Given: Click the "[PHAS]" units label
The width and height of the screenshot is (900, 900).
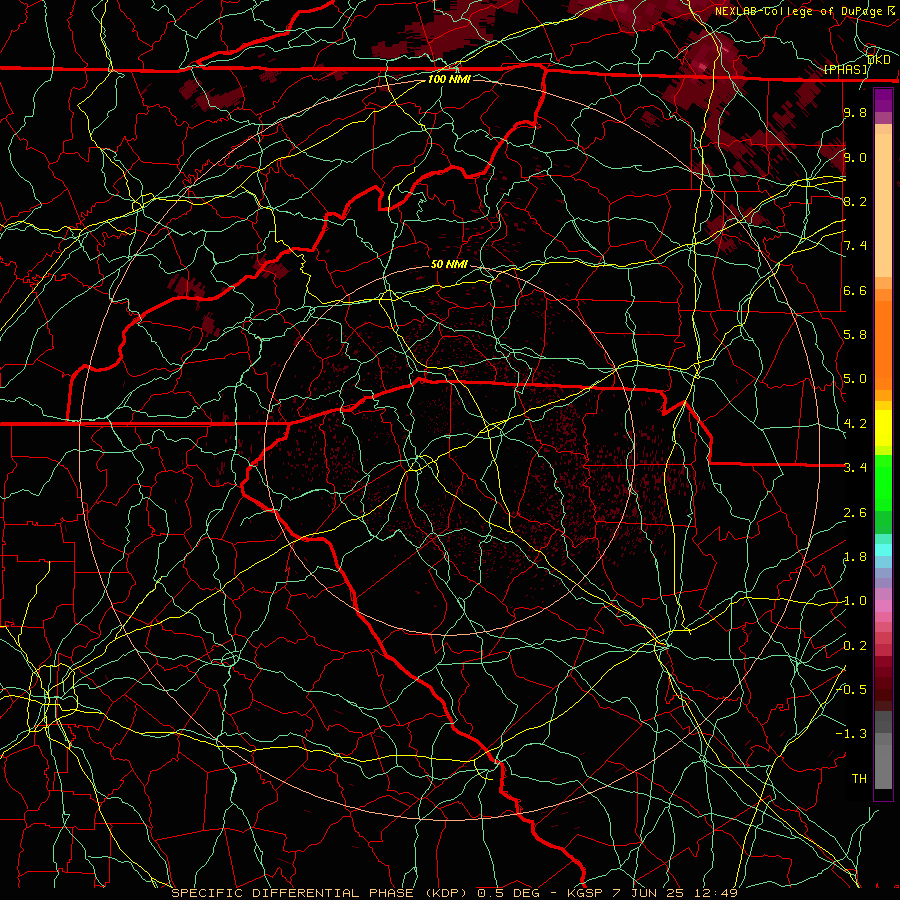Looking at the screenshot, I should coord(845,70).
